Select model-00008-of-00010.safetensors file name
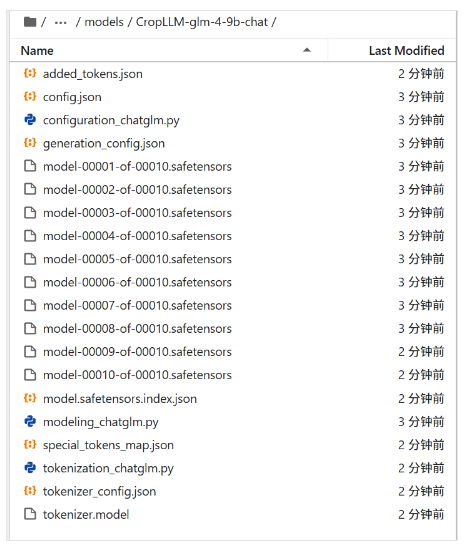 (137, 329)
